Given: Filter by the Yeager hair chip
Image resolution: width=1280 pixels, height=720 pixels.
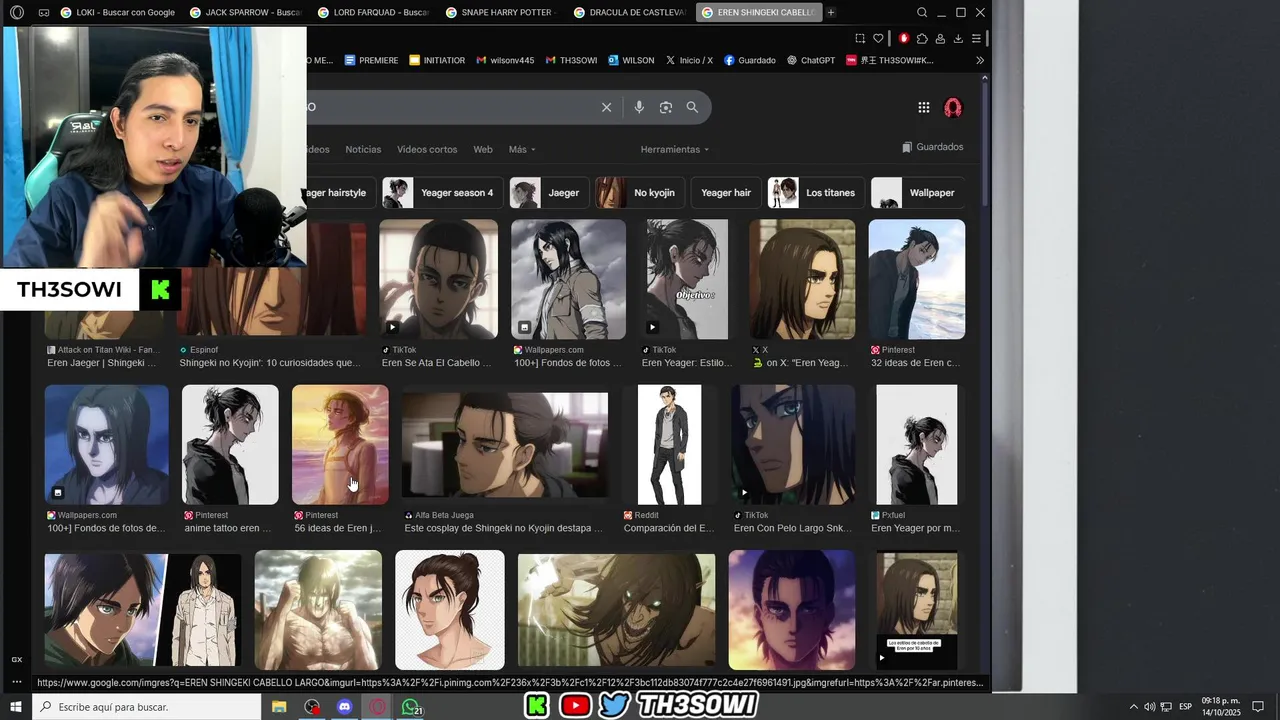Looking at the screenshot, I should [726, 192].
